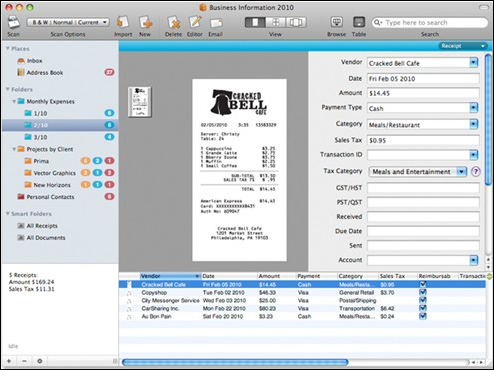Open the Category dropdown arrow
This screenshot has width=494, height=370.
click(x=474, y=124)
